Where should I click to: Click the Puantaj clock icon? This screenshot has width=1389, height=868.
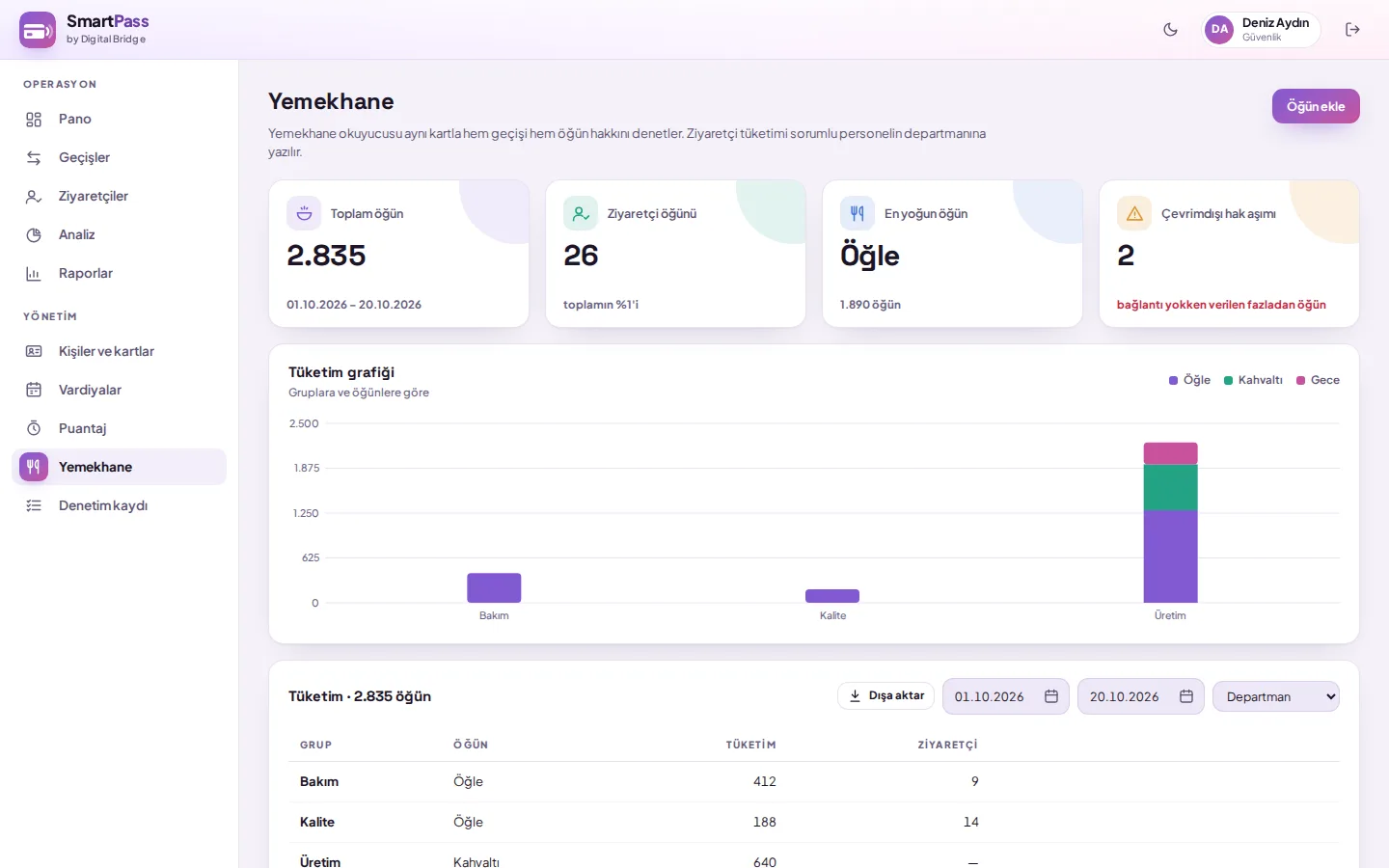pos(34,428)
